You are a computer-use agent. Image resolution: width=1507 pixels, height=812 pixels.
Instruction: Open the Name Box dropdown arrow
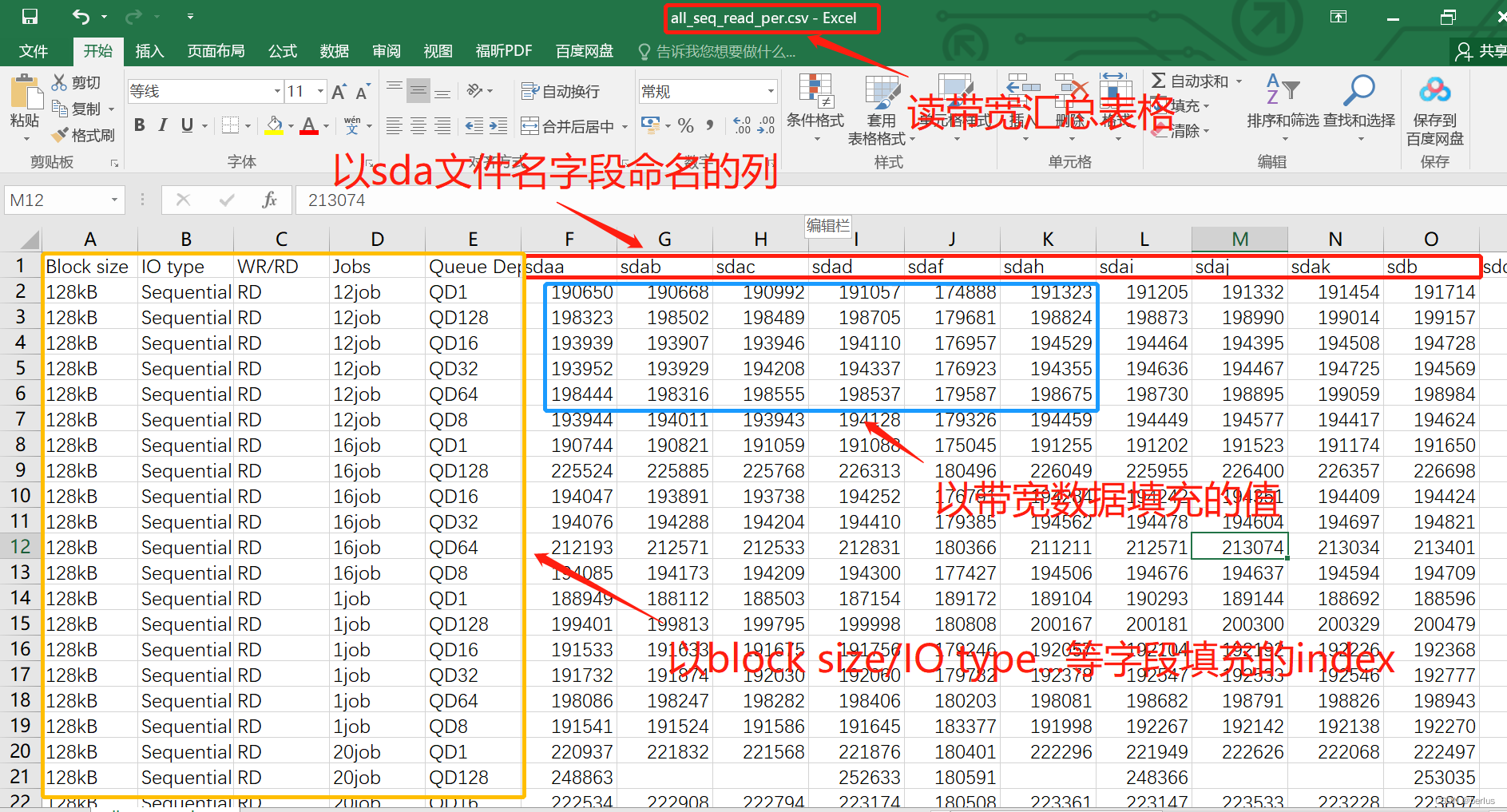click(x=116, y=200)
